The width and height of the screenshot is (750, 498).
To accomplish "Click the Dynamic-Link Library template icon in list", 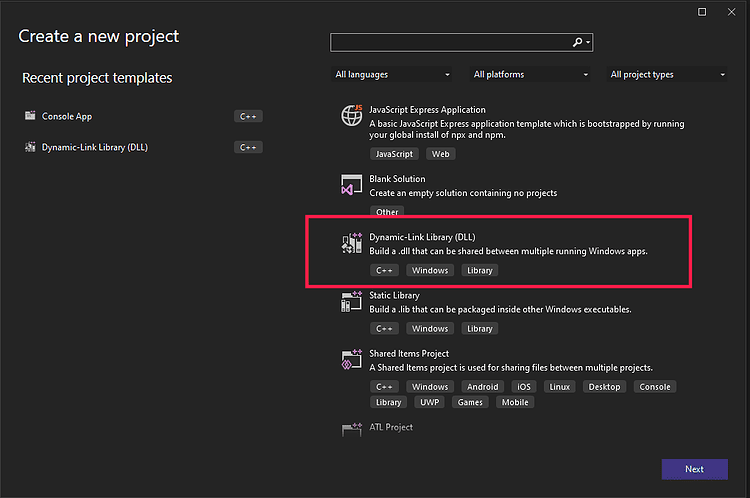I will [x=351, y=243].
